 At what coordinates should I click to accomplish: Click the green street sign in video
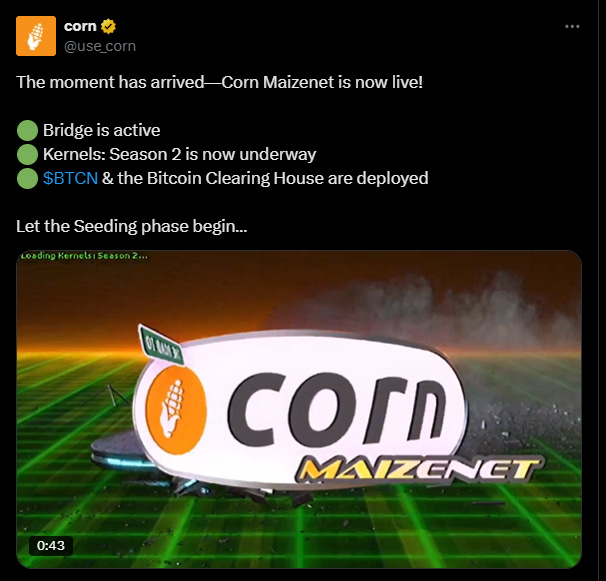point(161,345)
